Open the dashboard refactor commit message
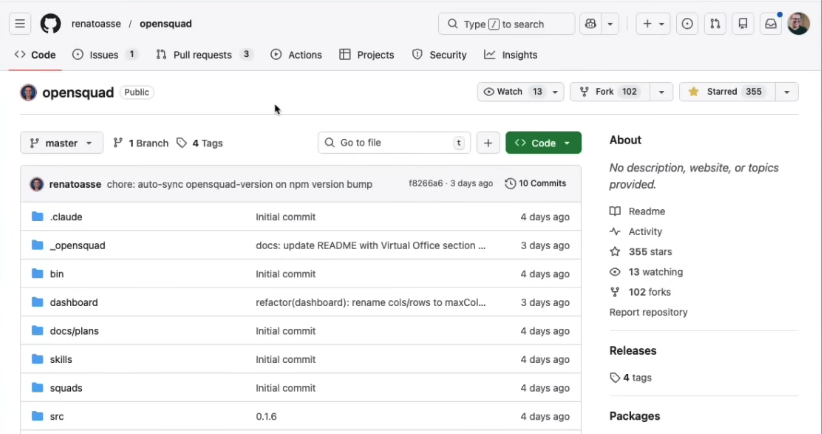822x434 pixels. click(x=371, y=302)
